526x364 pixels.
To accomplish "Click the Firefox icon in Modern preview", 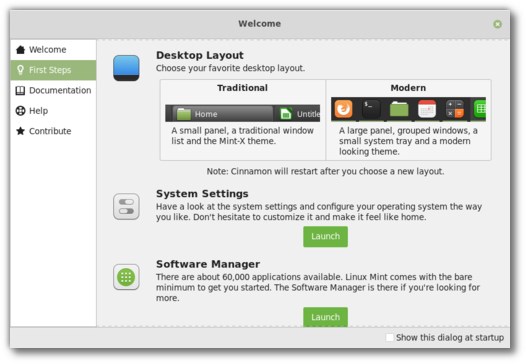I will click(x=344, y=109).
